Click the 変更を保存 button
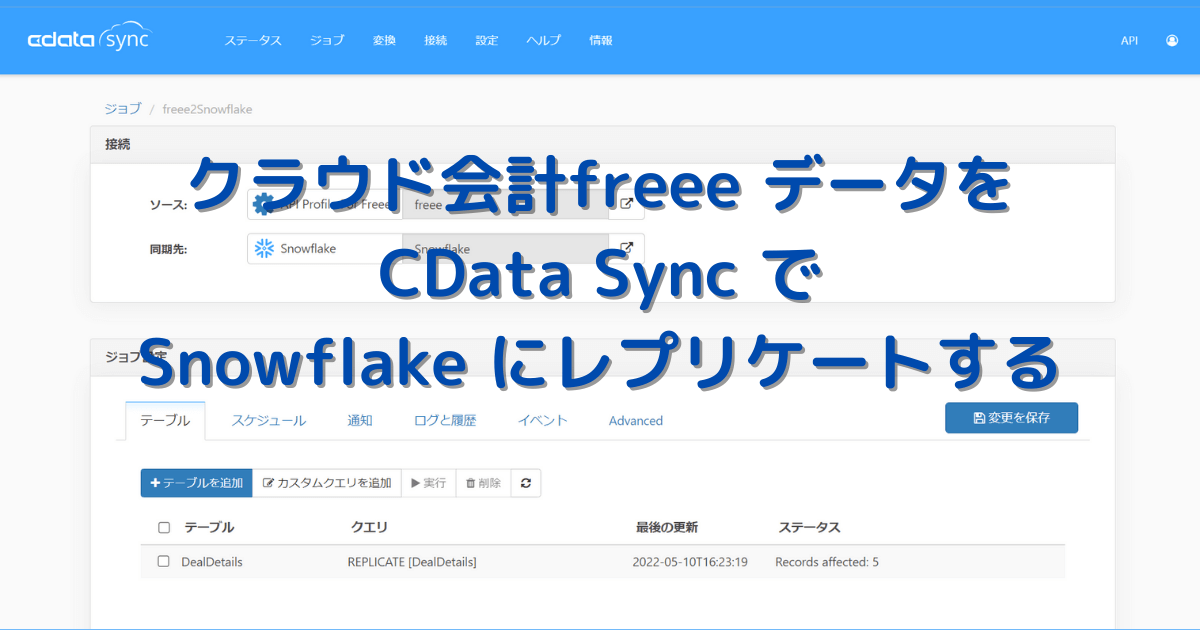The height and width of the screenshot is (630, 1200). pos(1011,418)
